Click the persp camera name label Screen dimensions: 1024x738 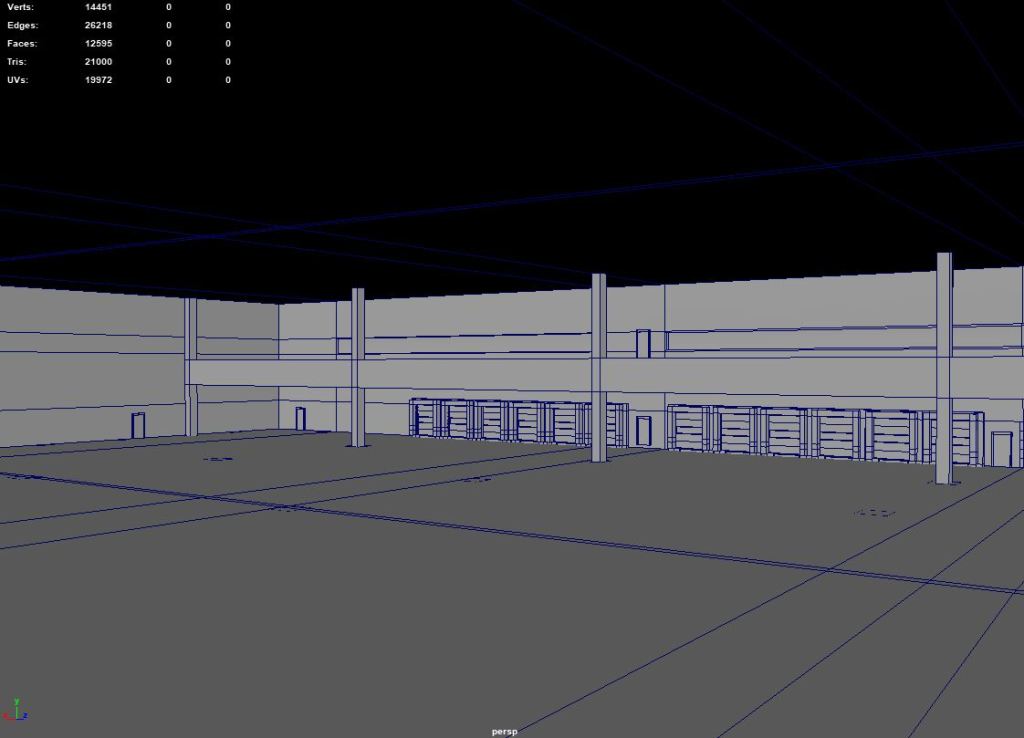click(x=506, y=731)
